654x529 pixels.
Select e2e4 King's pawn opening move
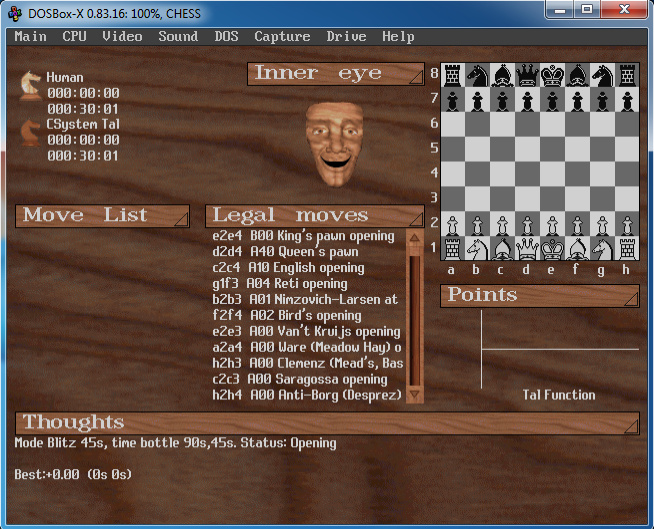303,236
